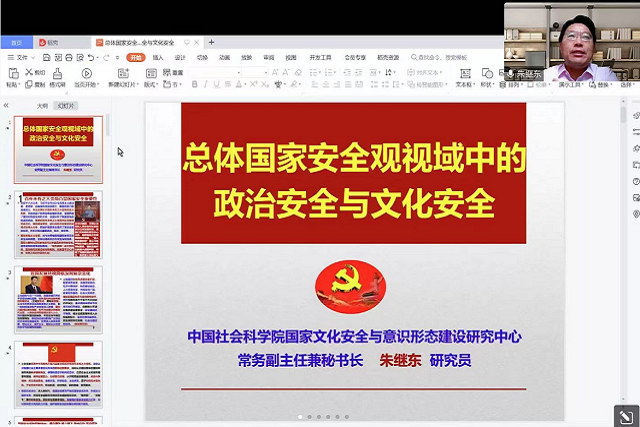Image resolution: width=640 pixels, height=427 pixels.
Task: Select the Format Painter (格式刷) tool
Action: pyautogui.click(x=59, y=75)
